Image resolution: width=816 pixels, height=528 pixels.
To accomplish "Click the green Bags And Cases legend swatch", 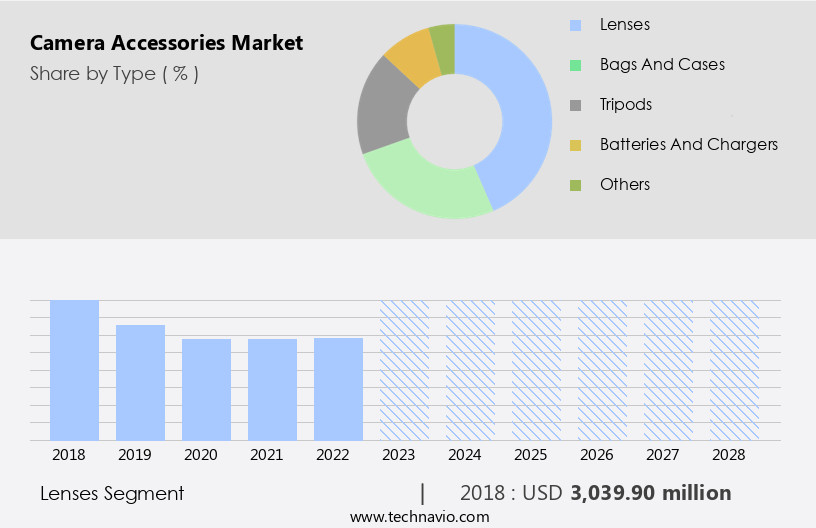I will pyautogui.click(x=575, y=65).
